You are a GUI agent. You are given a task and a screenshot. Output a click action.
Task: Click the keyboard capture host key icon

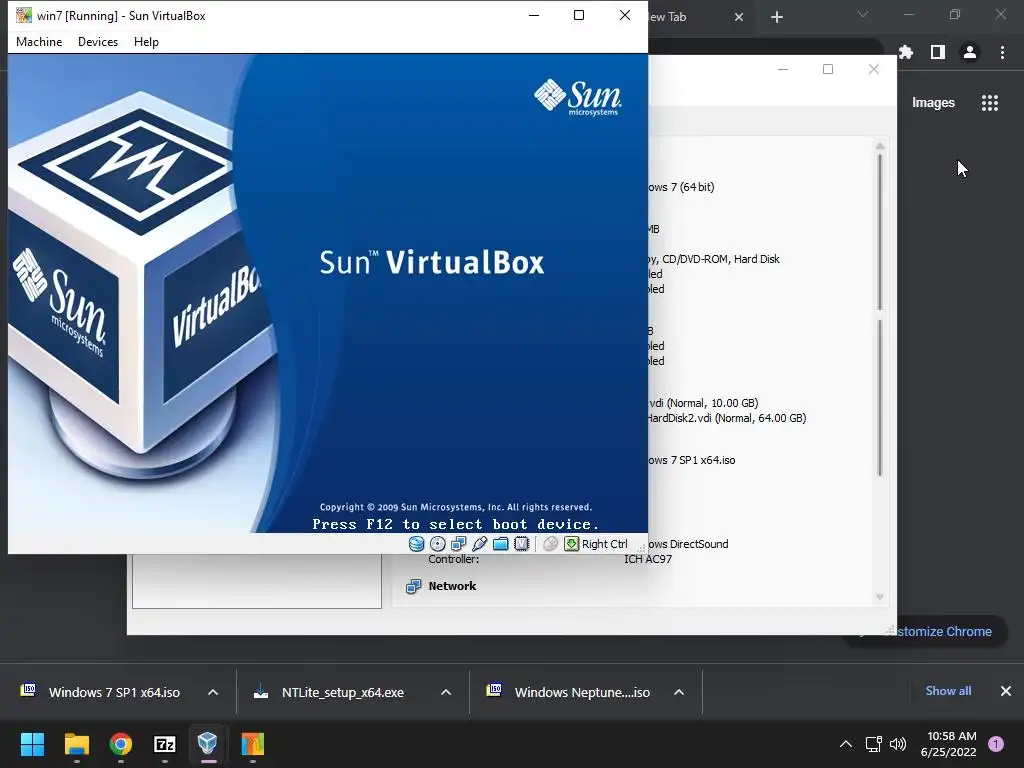point(571,544)
